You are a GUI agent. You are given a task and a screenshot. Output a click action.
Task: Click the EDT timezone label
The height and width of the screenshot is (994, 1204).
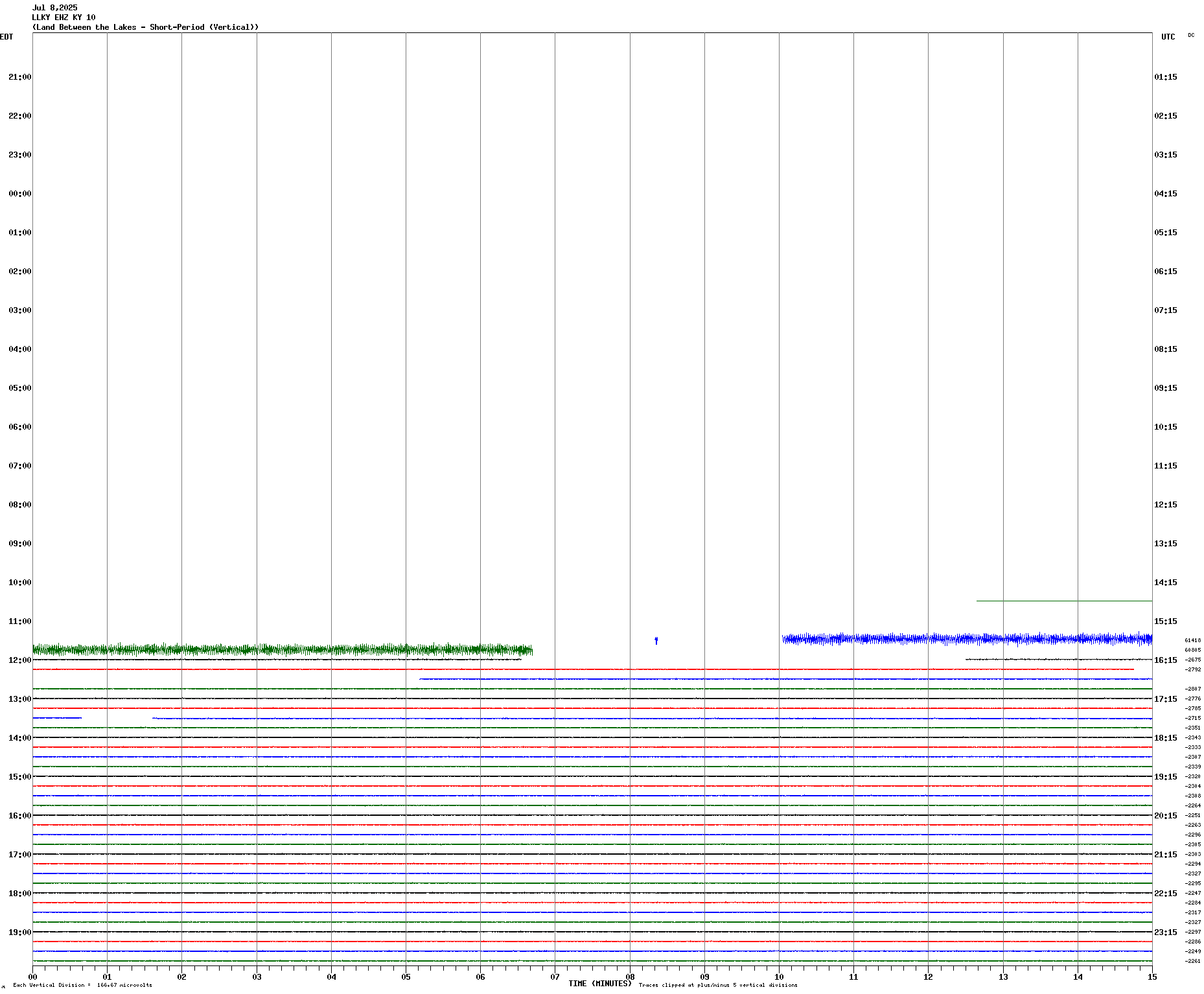(6, 37)
